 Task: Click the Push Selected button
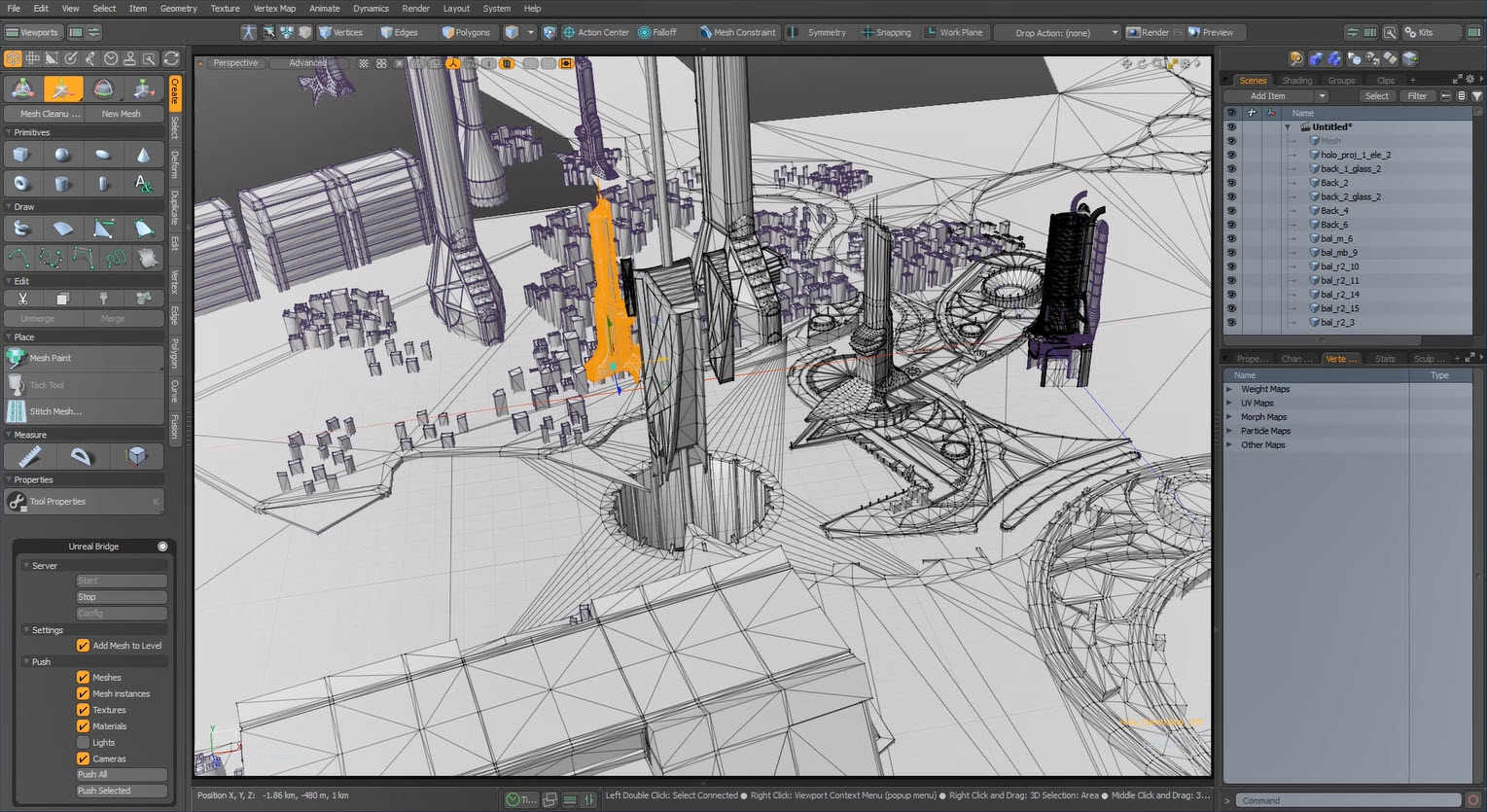(121, 791)
